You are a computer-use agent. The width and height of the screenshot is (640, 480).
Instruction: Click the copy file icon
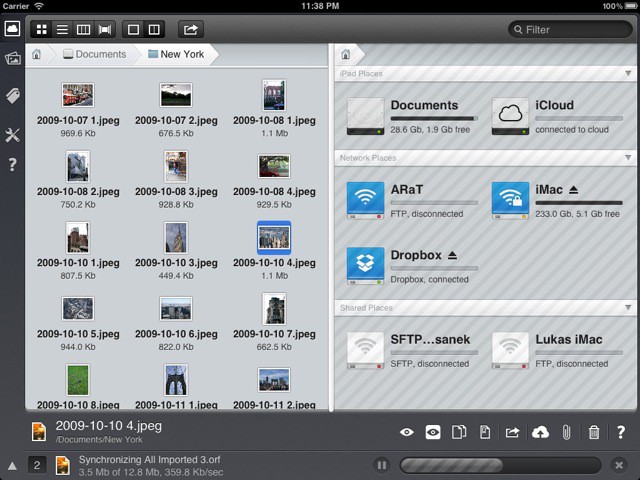(459, 432)
